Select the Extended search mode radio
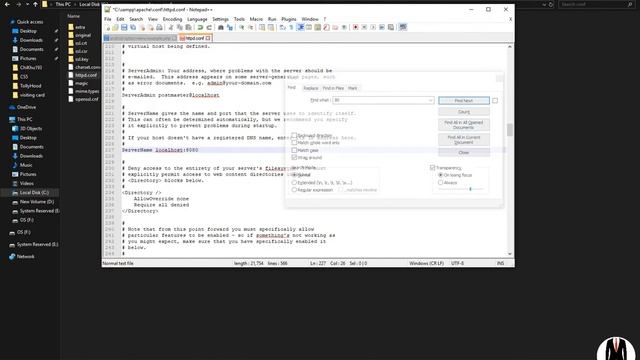The image size is (640, 360). 294,182
